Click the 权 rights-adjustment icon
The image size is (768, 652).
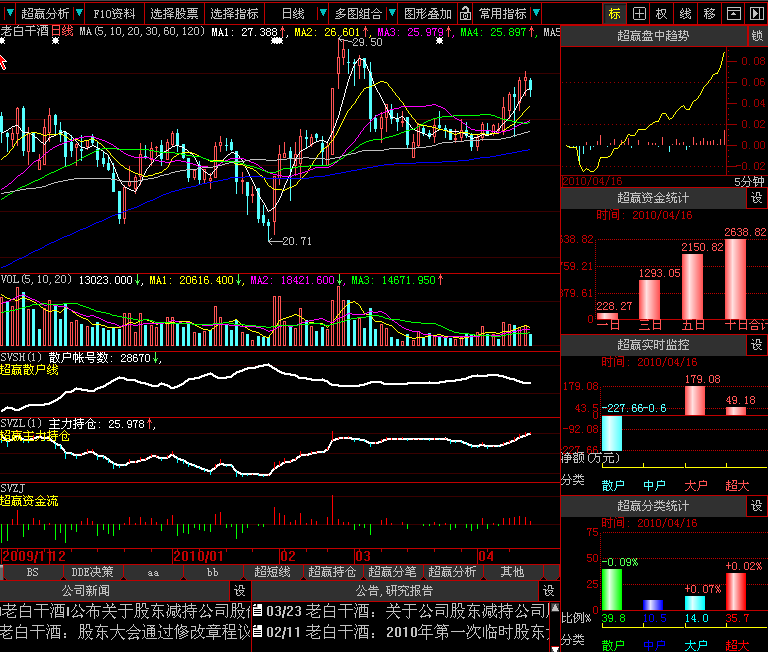pos(661,14)
